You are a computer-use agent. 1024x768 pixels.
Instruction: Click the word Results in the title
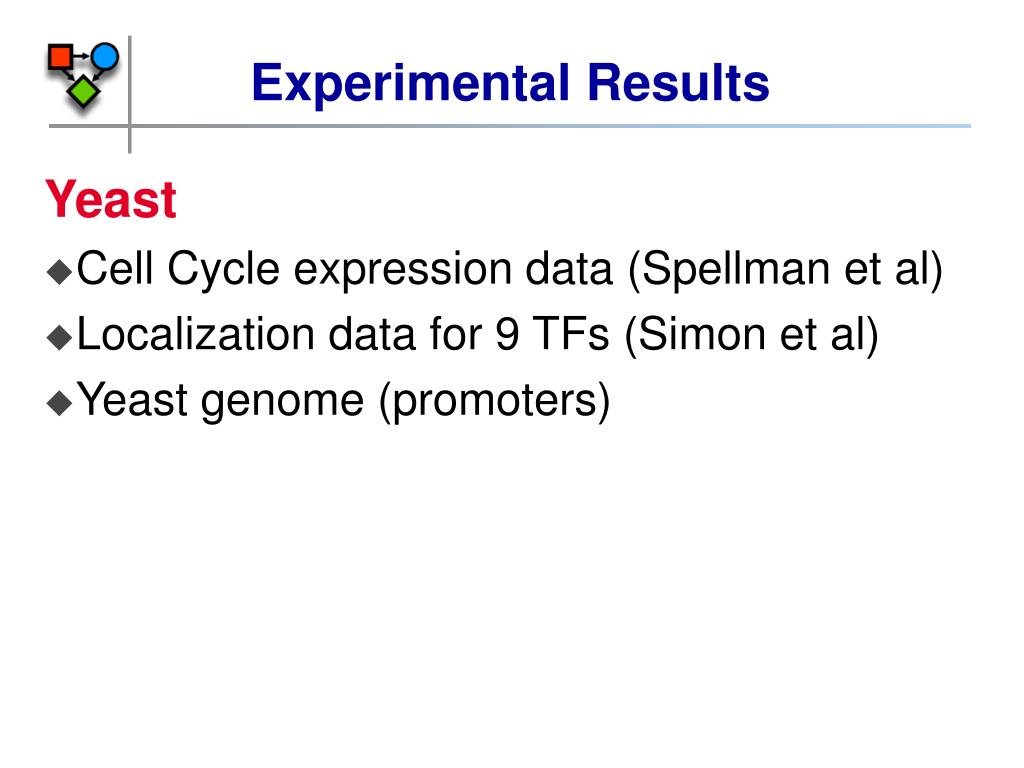point(678,82)
